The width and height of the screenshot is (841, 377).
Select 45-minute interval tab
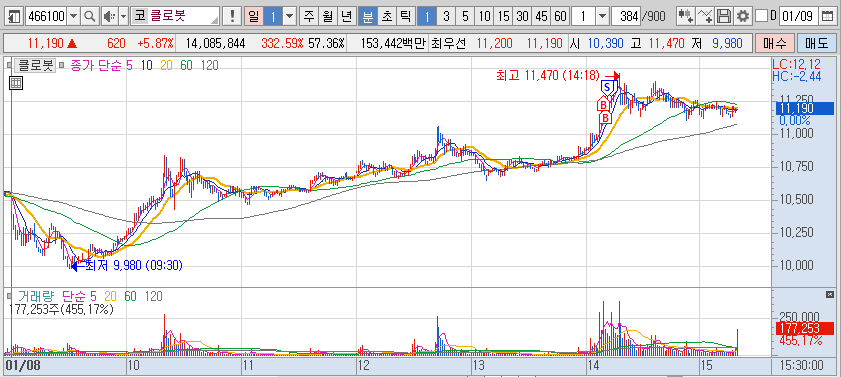541,16
